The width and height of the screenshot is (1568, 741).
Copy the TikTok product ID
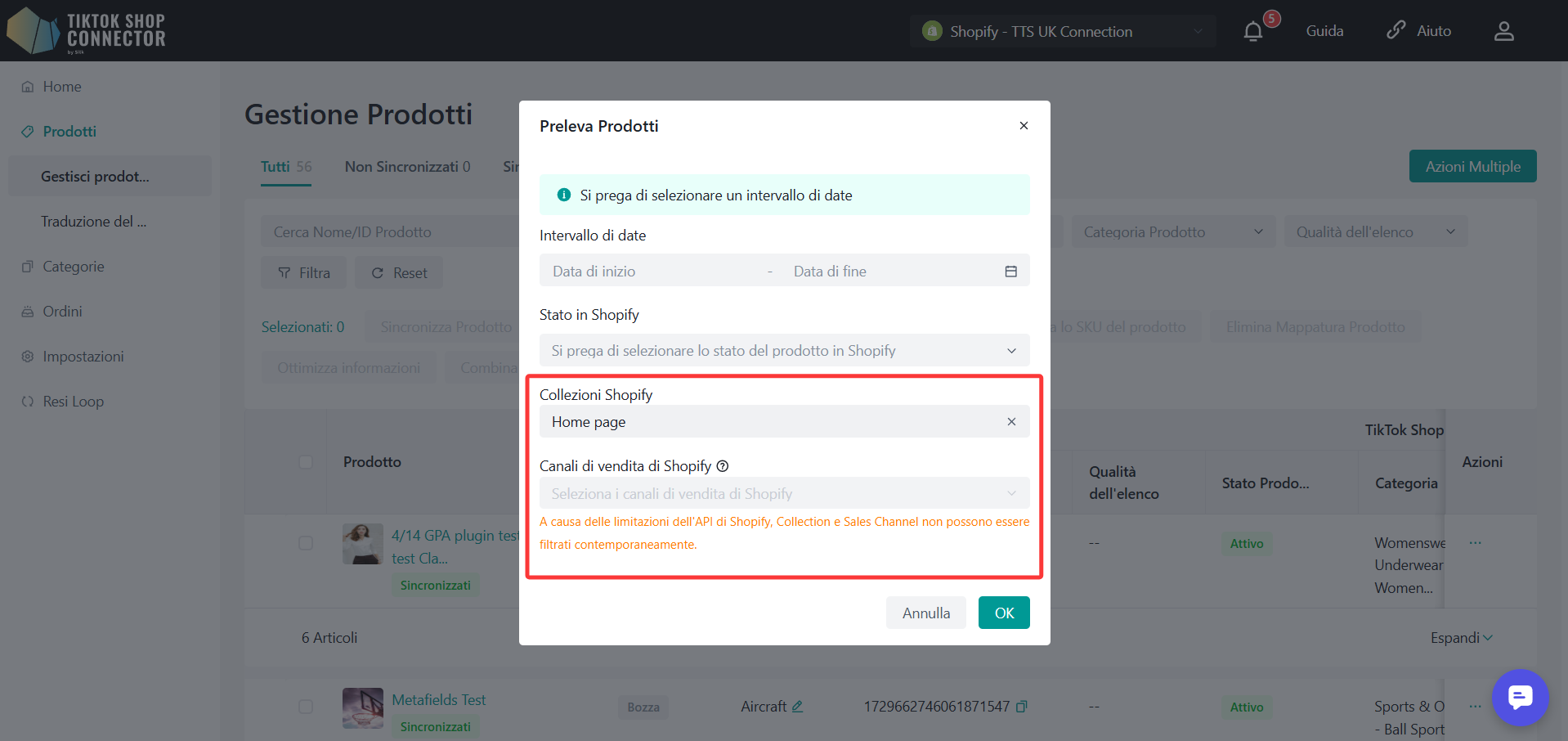[1022, 707]
